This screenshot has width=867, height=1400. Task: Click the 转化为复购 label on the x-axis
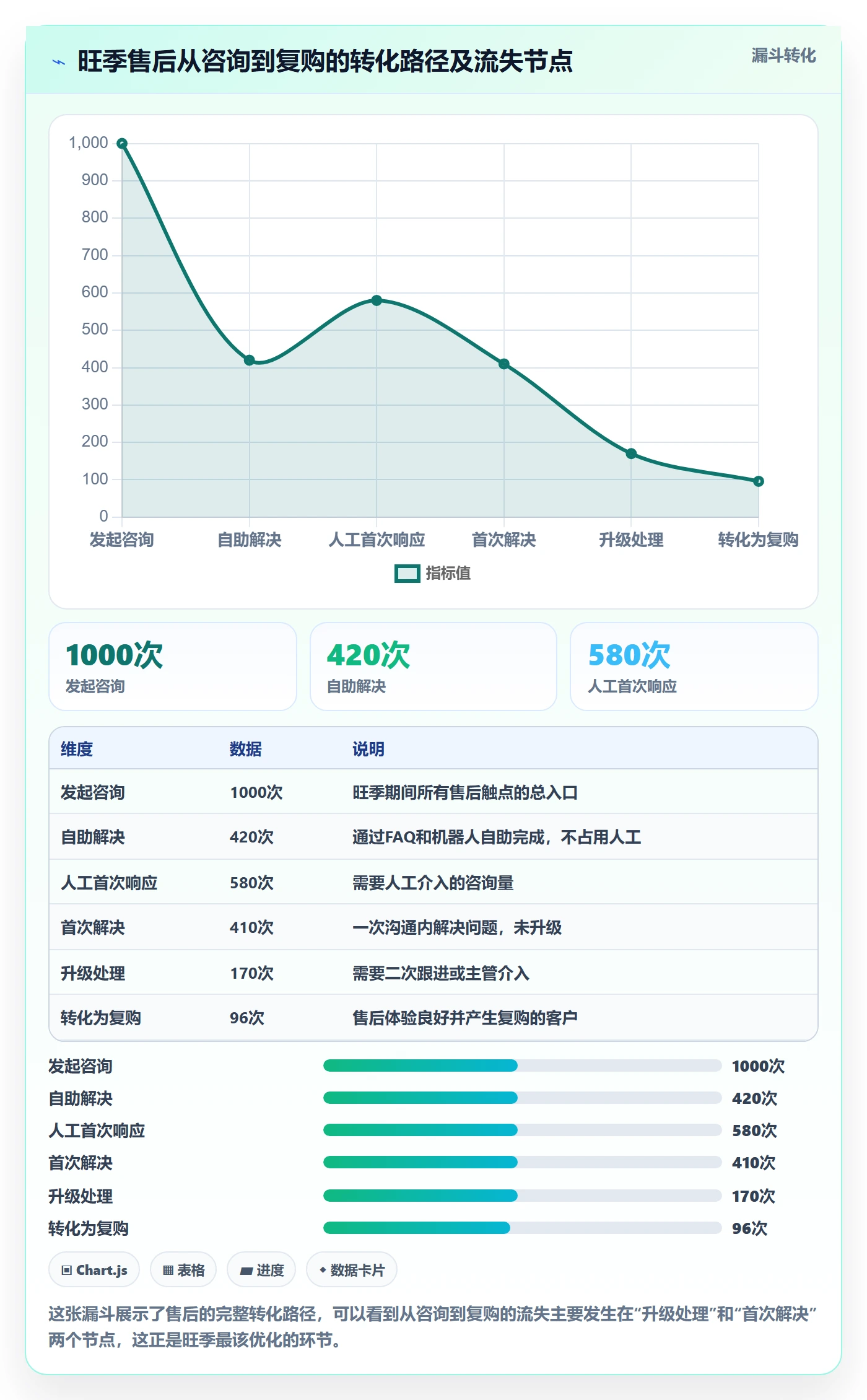758,540
